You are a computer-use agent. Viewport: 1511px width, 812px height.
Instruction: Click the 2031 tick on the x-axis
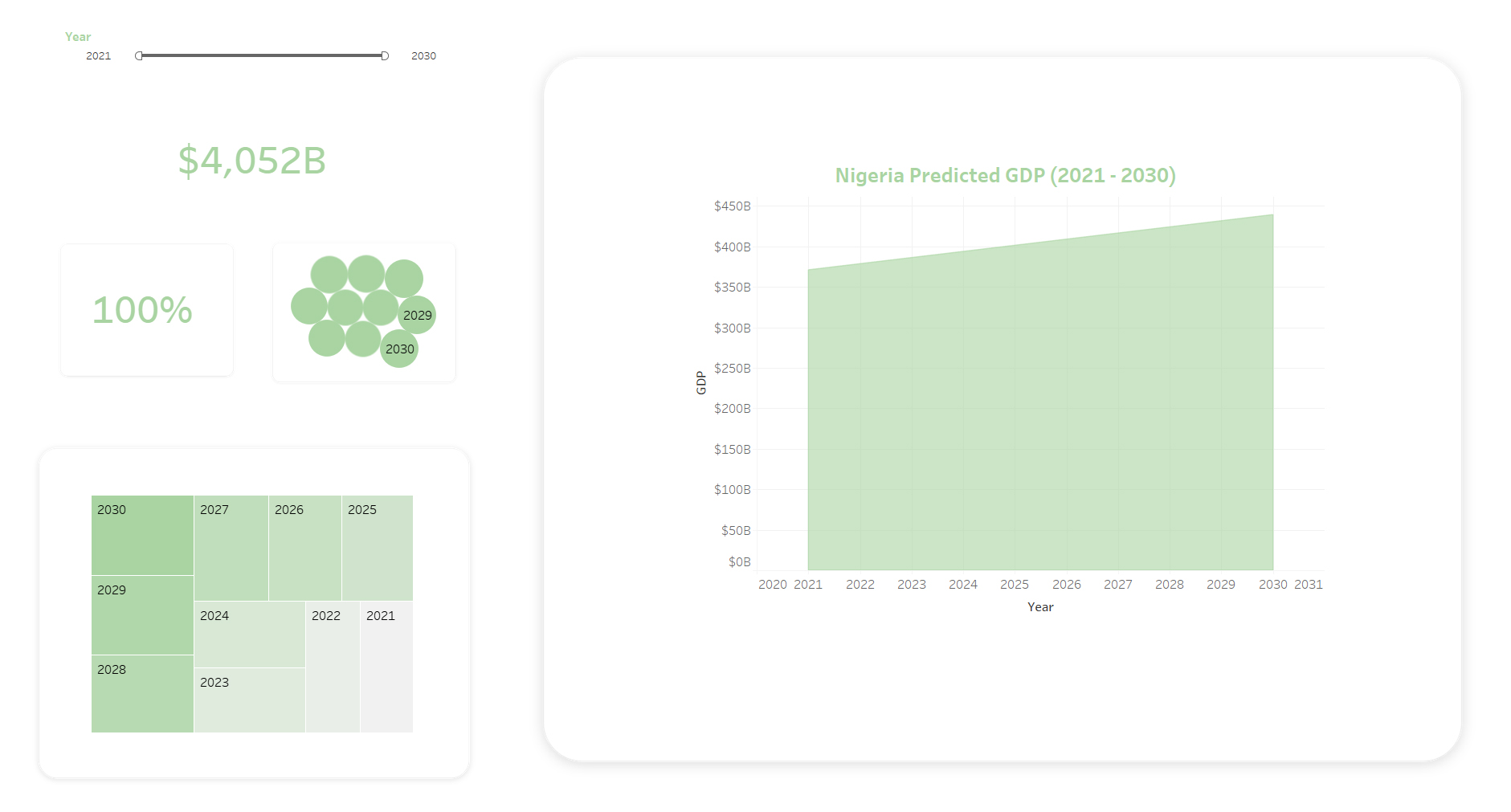point(1309,585)
